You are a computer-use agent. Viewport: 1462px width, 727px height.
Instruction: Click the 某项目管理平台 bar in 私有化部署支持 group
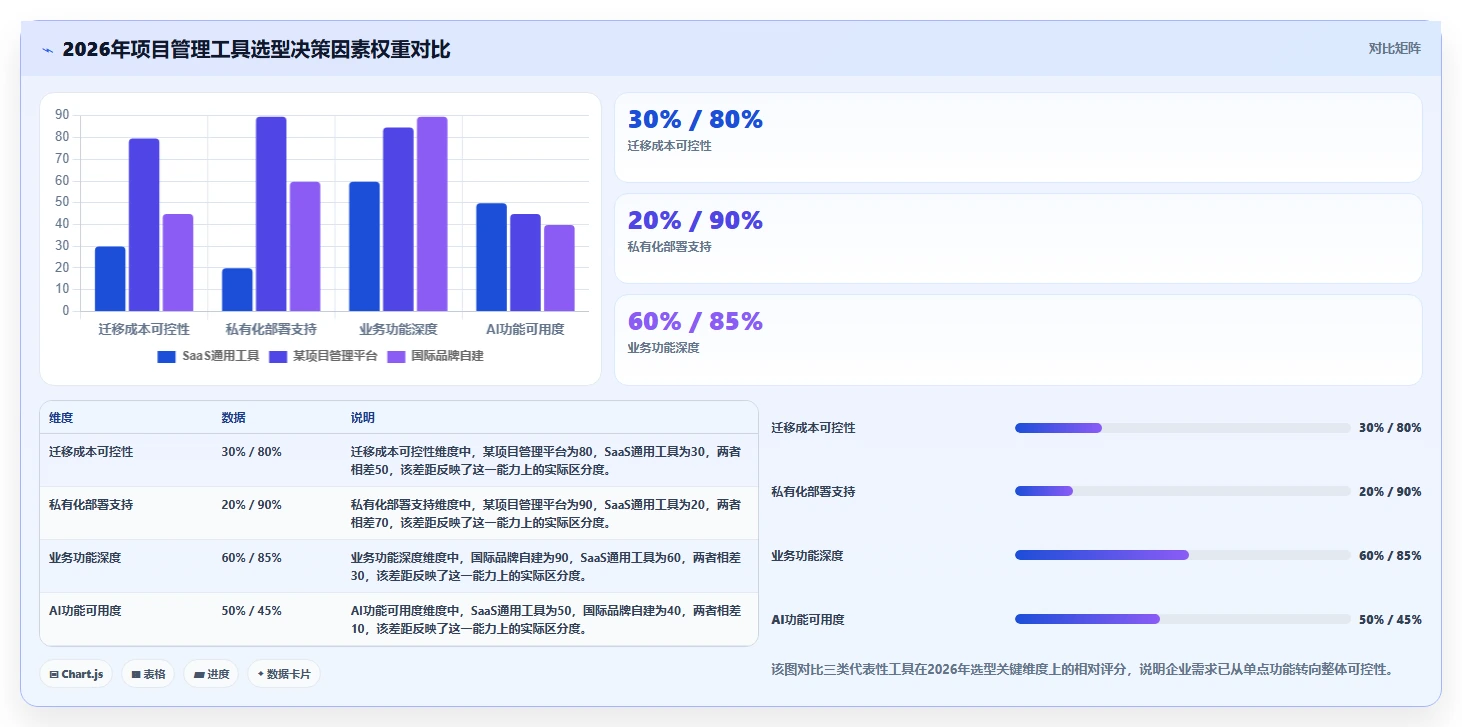pyautogui.click(x=271, y=214)
